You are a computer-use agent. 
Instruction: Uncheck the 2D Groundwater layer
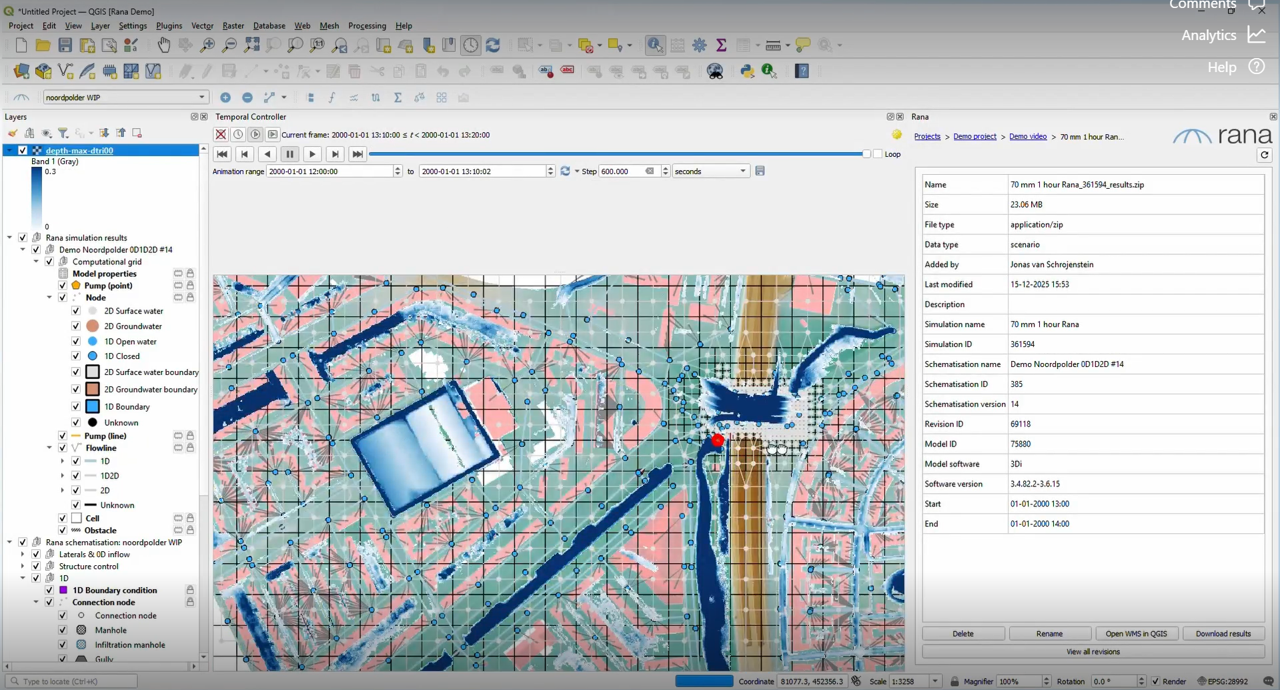(x=76, y=326)
